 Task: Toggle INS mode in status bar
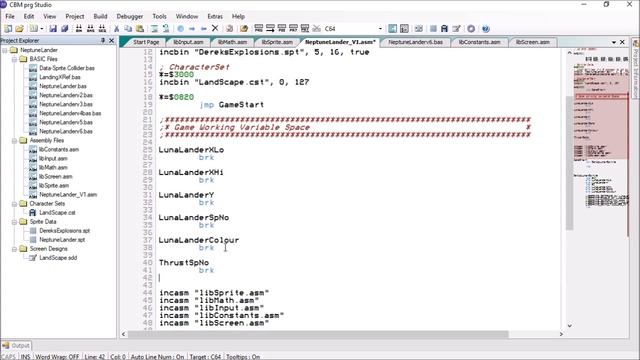click(25, 357)
